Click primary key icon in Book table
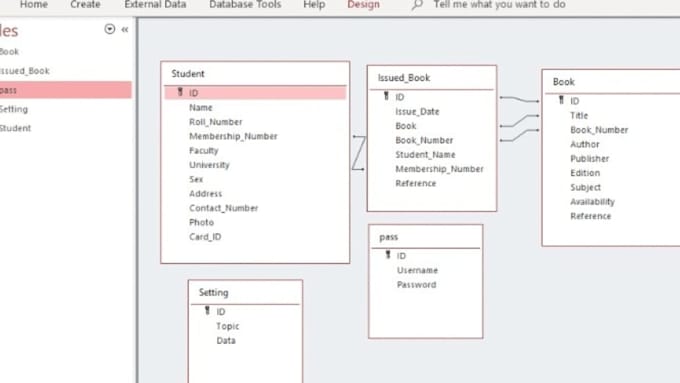The width and height of the screenshot is (680, 383). coord(561,100)
